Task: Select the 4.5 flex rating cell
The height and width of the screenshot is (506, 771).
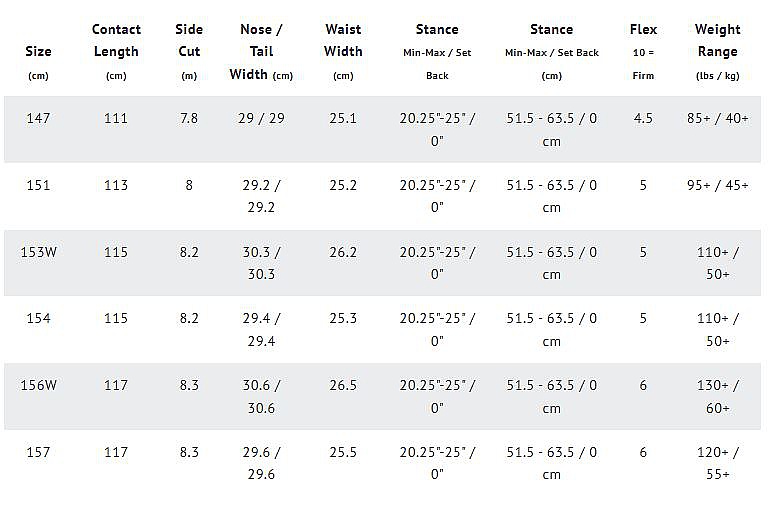Action: [643, 118]
